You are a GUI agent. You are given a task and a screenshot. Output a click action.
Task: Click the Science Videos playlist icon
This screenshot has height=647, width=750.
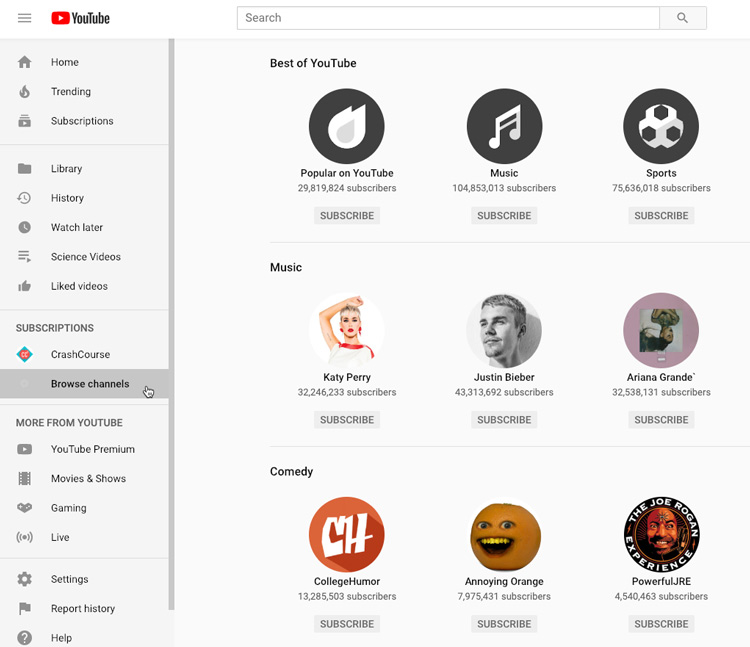(24, 257)
